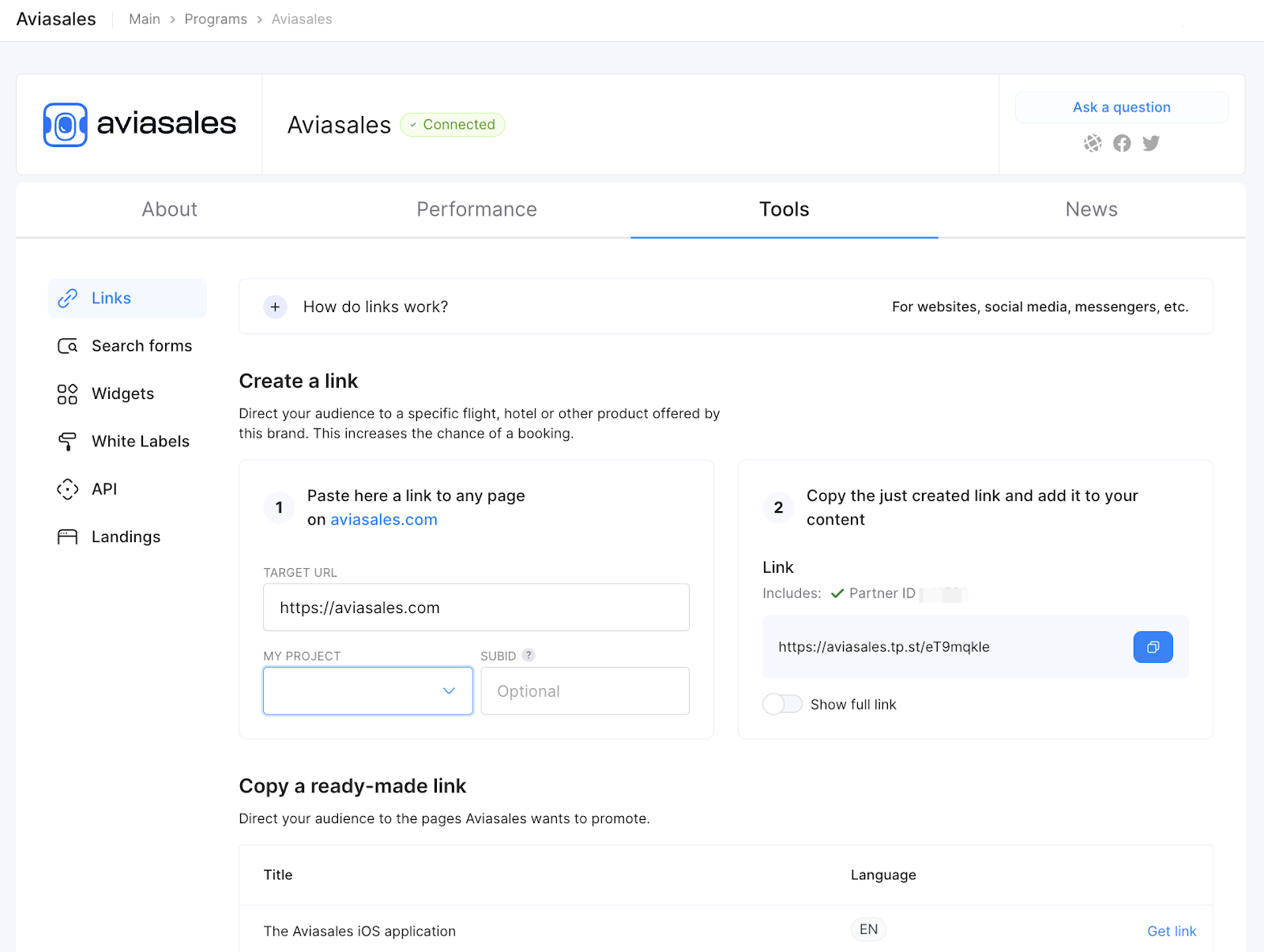Image resolution: width=1264 pixels, height=952 pixels.
Task: Open the My Project dropdown
Action: click(367, 691)
